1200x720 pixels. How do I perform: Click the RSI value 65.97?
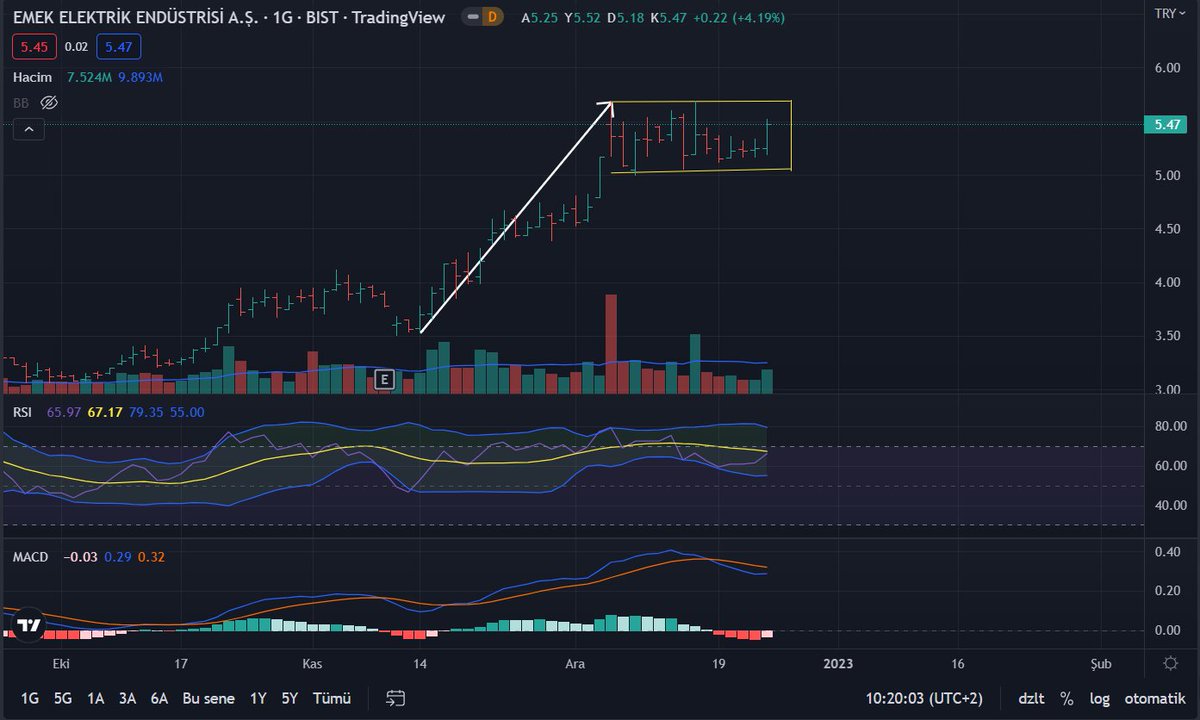(x=64, y=412)
